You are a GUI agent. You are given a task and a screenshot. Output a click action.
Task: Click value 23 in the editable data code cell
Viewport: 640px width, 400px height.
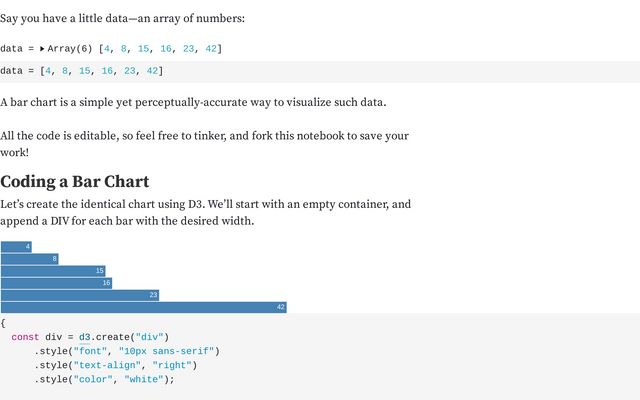129,71
